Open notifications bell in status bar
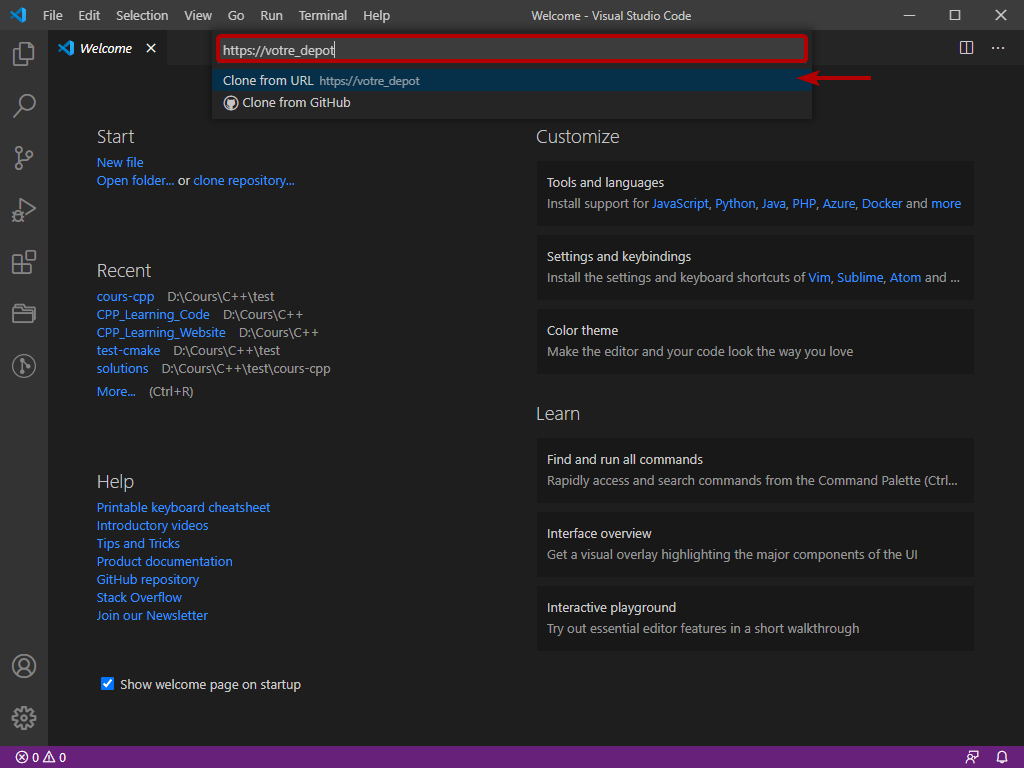The width and height of the screenshot is (1024, 768). coord(1002,758)
